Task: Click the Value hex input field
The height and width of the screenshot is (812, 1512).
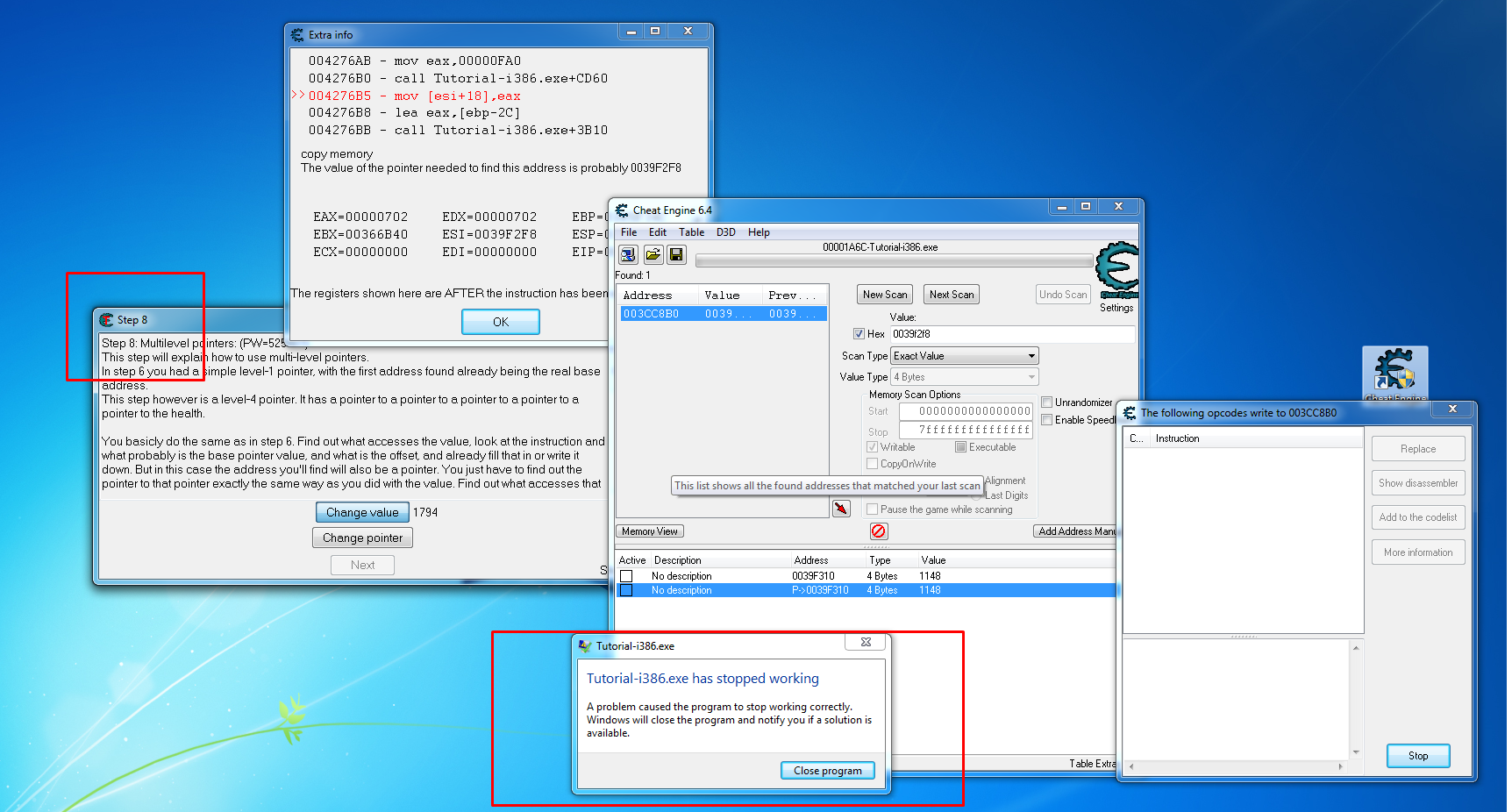Action: pos(1012,334)
